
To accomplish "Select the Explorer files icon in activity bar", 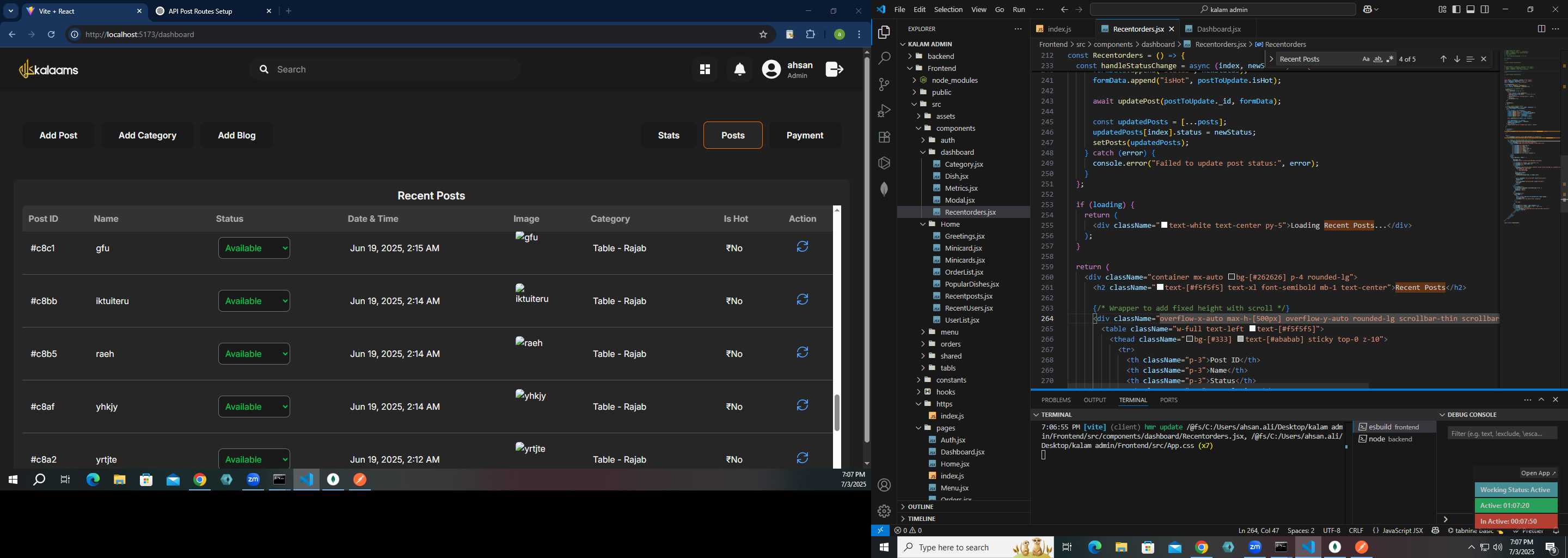I will [884, 32].
